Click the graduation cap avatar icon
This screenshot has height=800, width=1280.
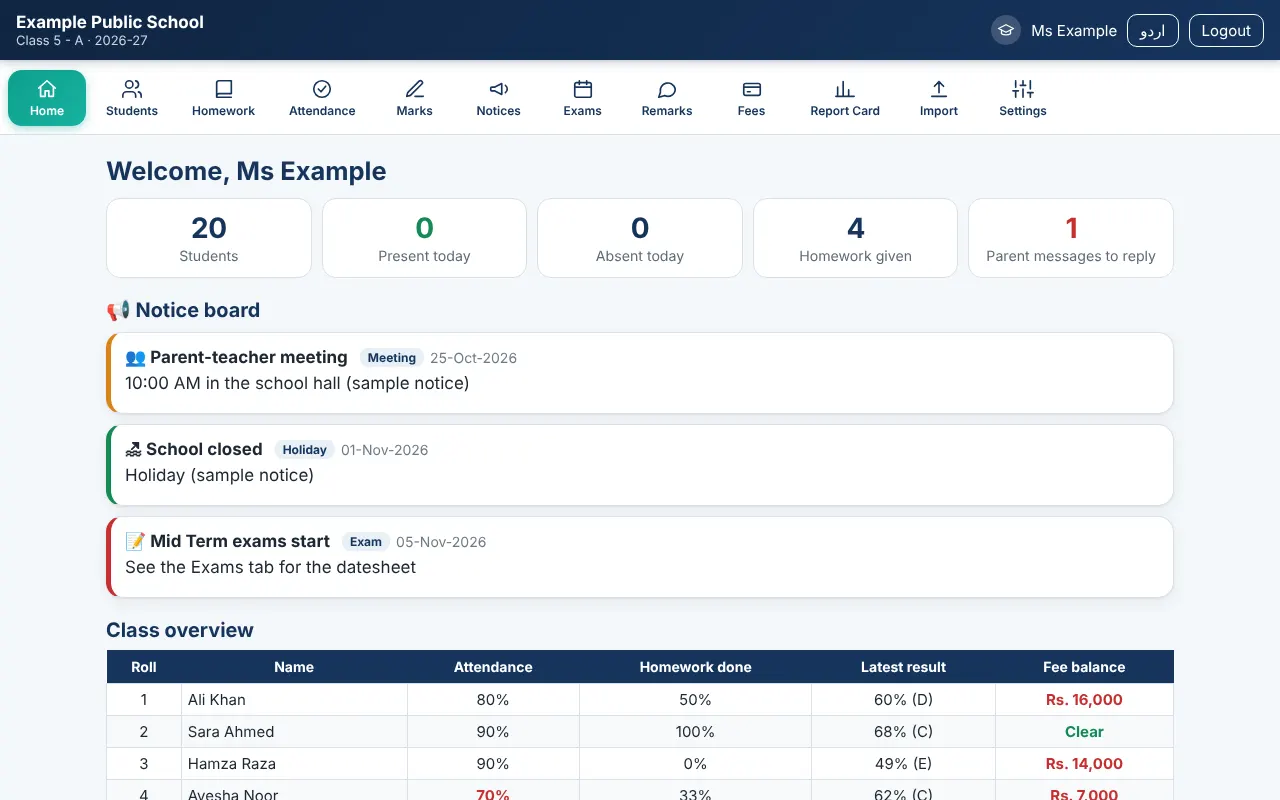[x=1005, y=30]
